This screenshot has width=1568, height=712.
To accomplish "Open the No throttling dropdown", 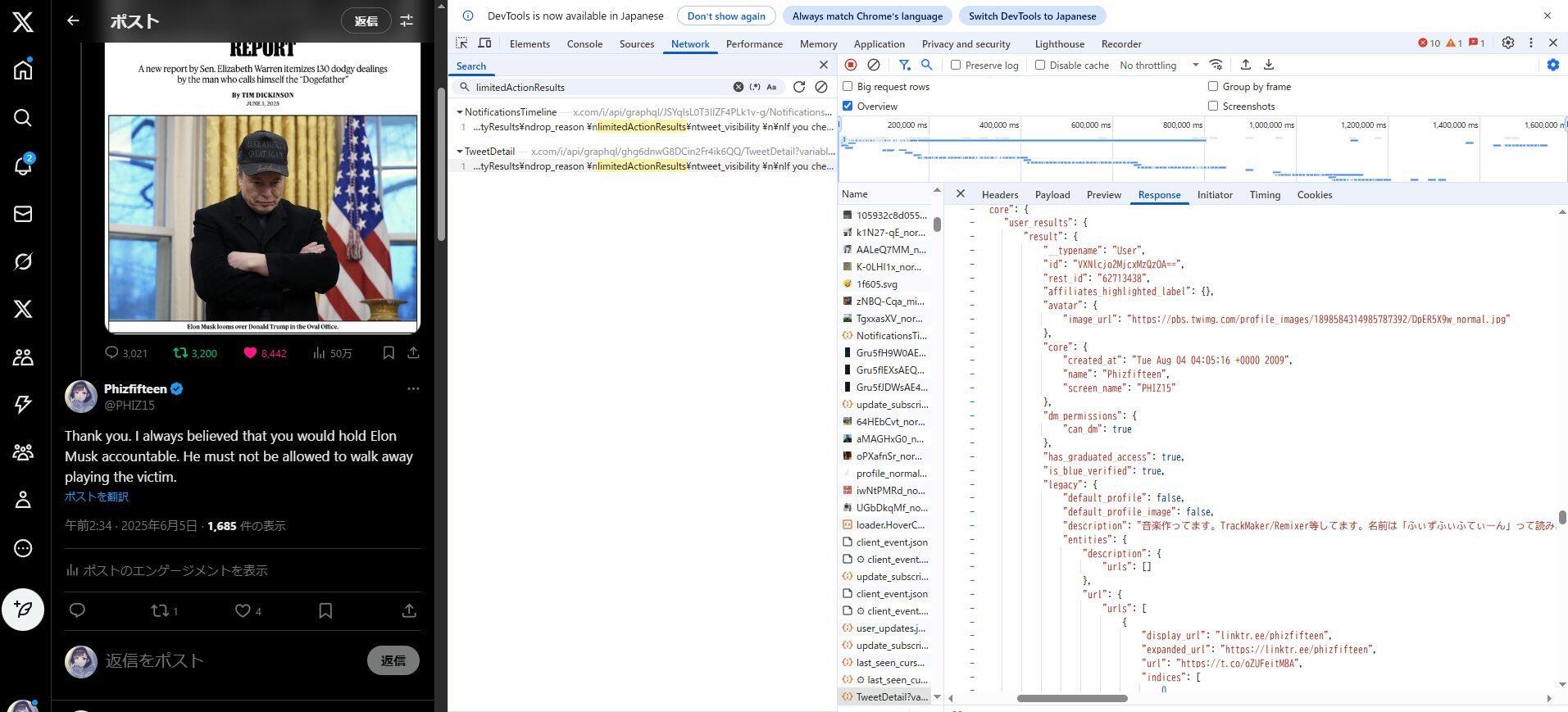I will coord(1159,65).
